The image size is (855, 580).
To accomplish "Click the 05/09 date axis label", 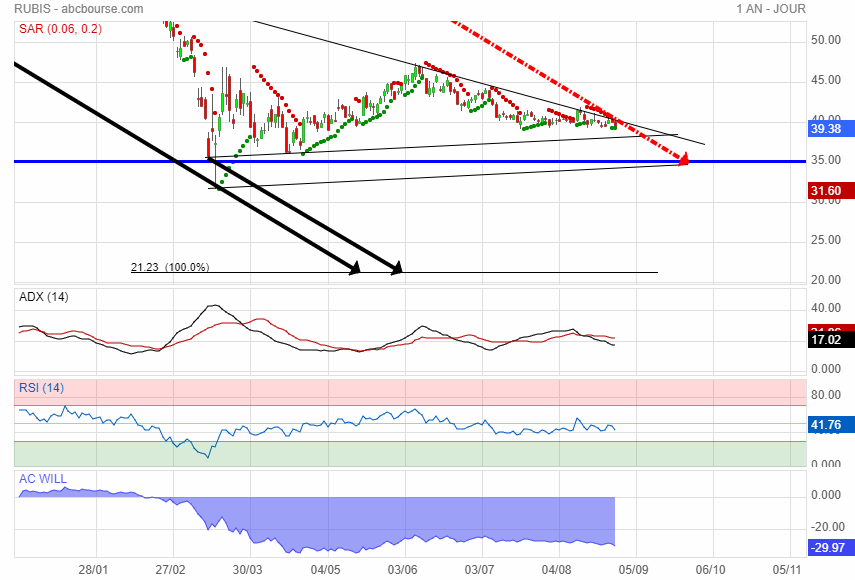I will [634, 570].
